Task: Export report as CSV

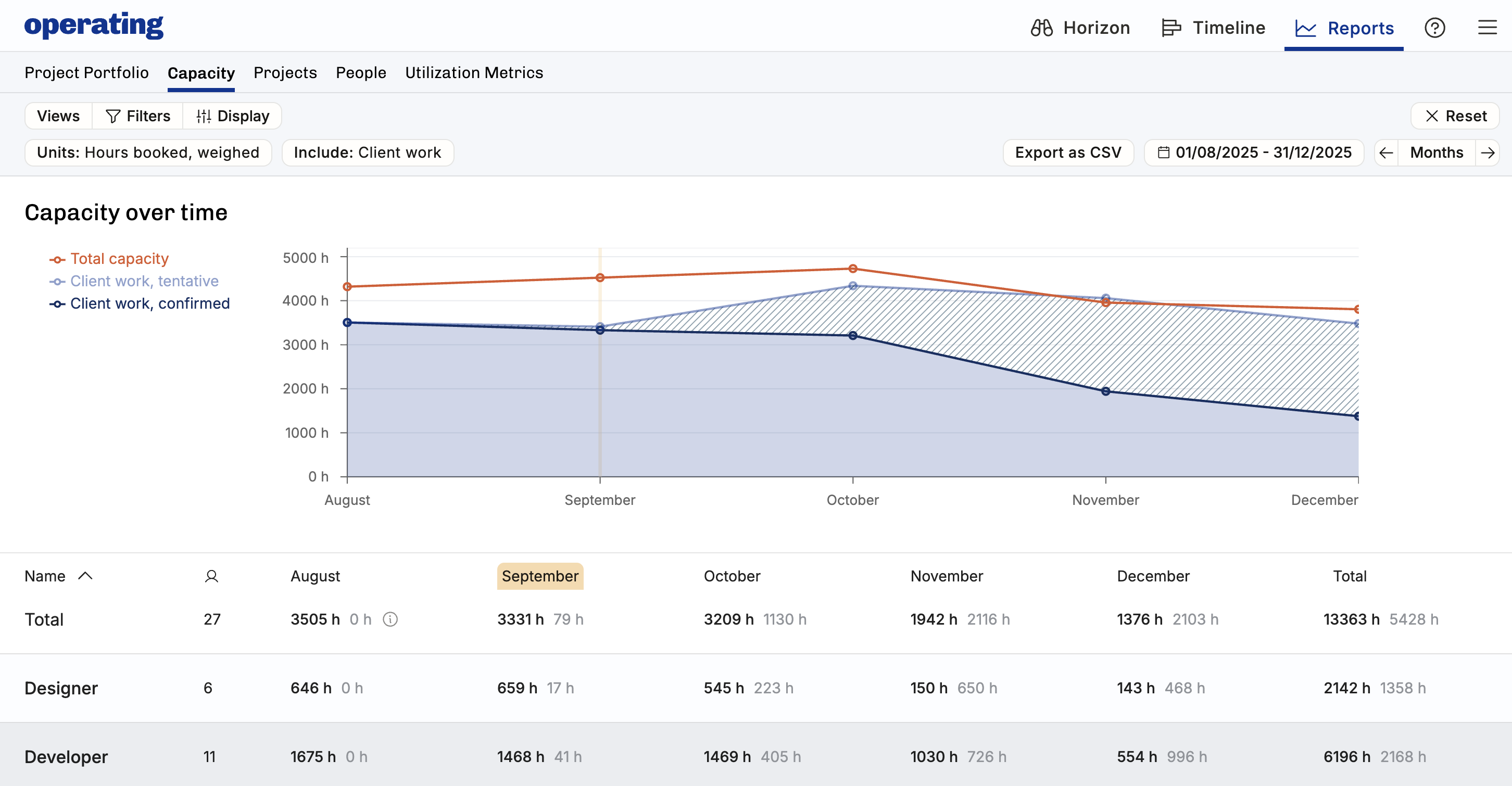Action: (x=1068, y=153)
